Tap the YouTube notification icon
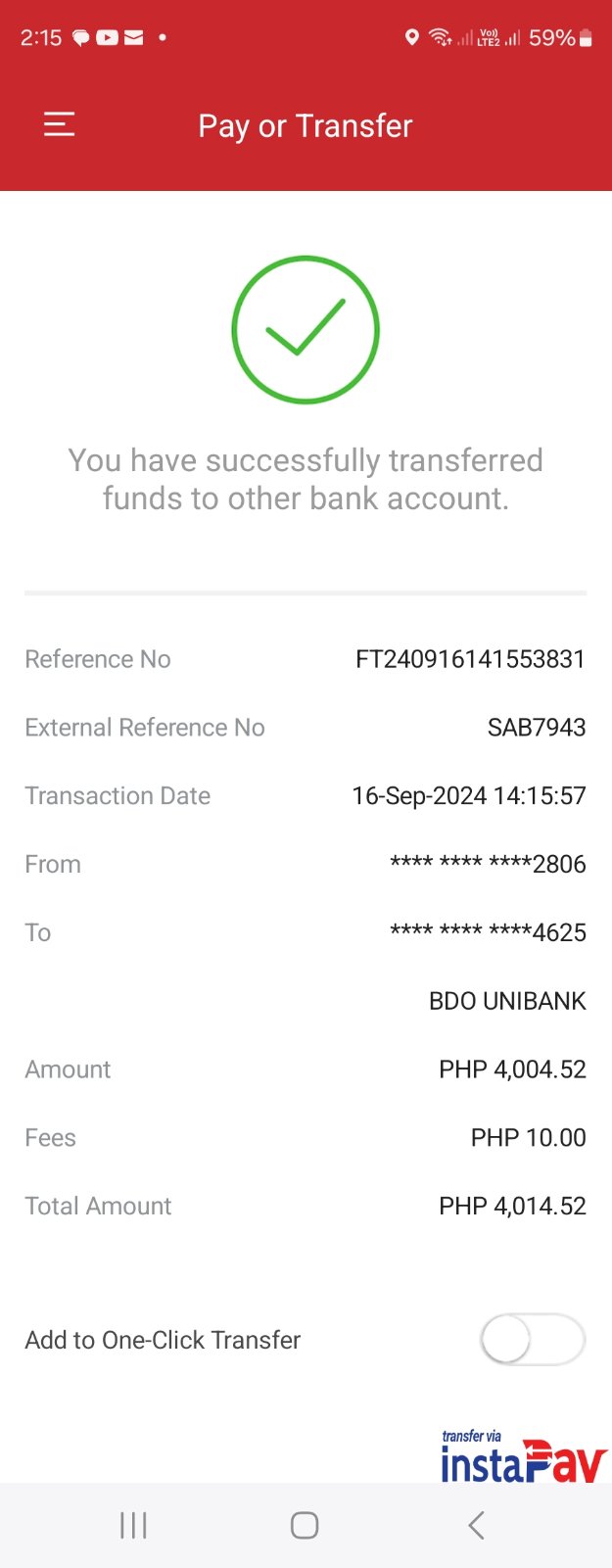Image resolution: width=612 pixels, height=1568 pixels. [107, 38]
